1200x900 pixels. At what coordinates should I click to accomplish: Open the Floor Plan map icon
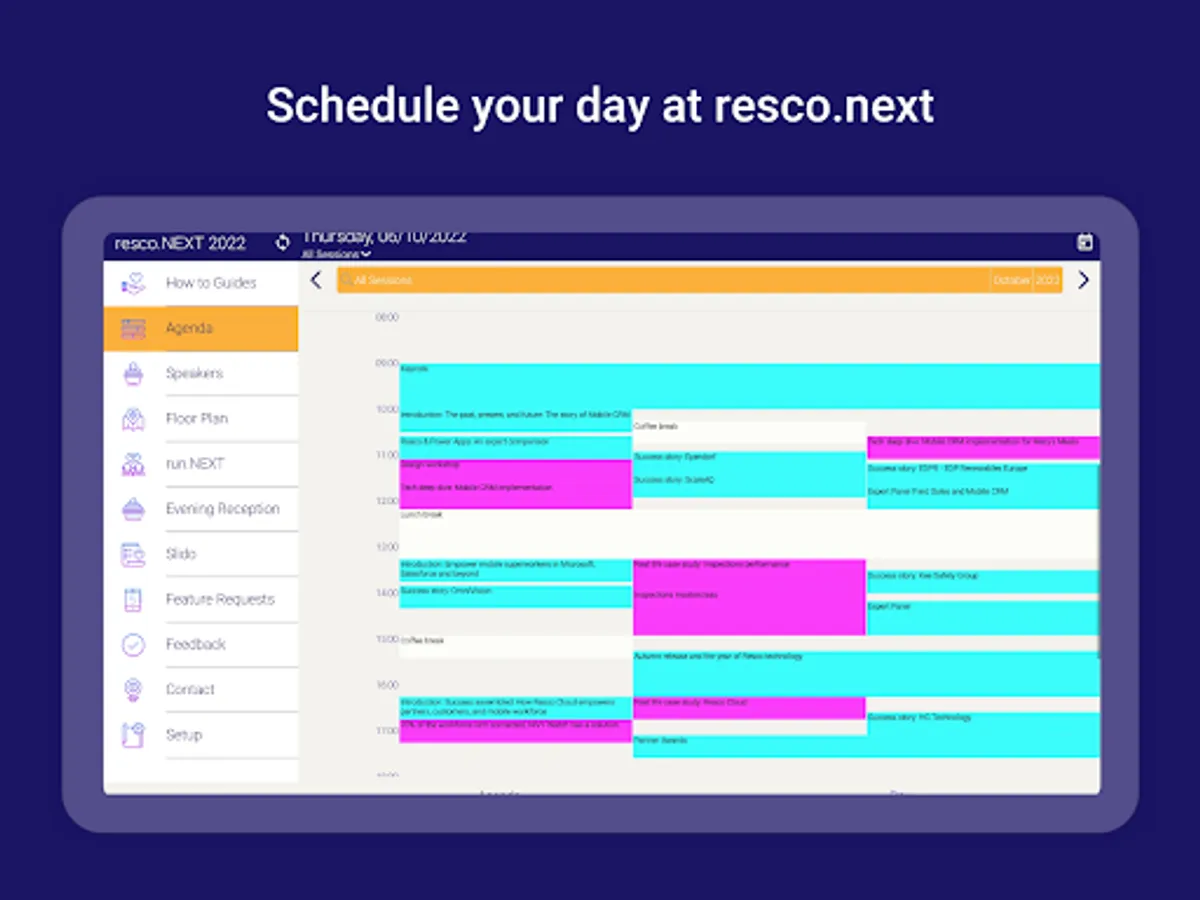pyautogui.click(x=133, y=419)
